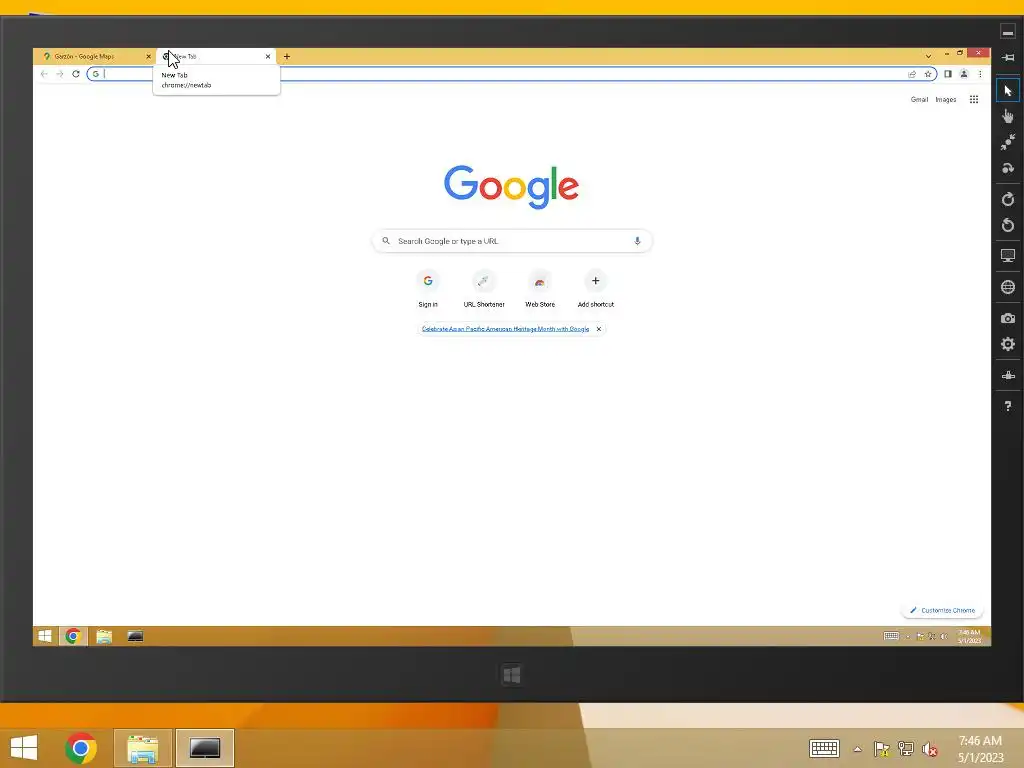Select the mouse mode arrow in simulator sidebar
1024x768 pixels.
[1008, 90]
